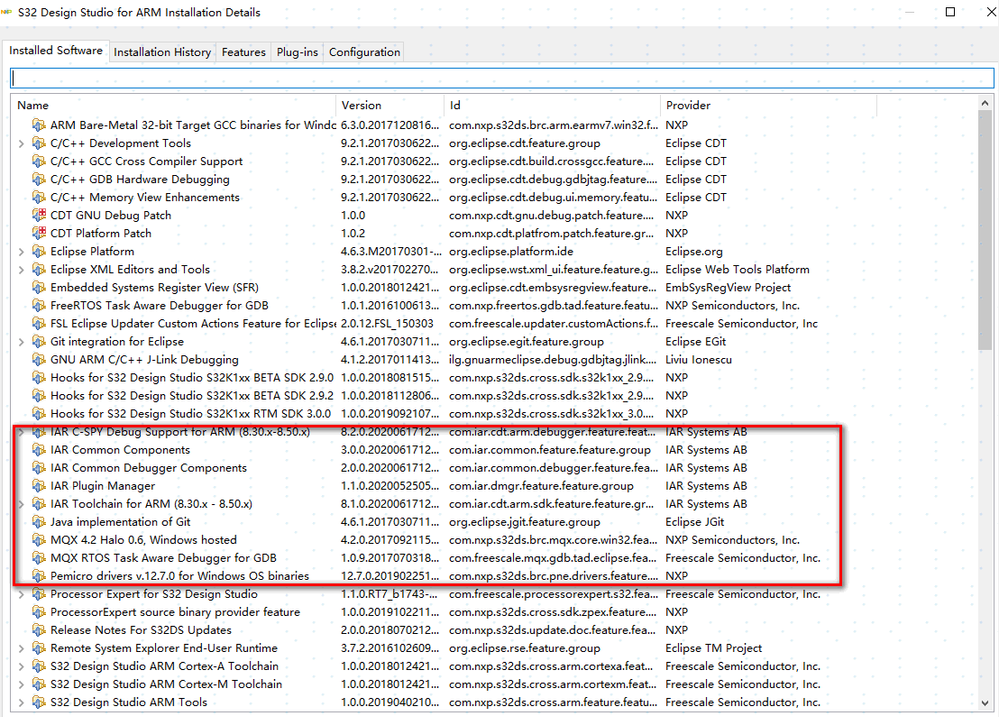Click provider Liviu Ionescu
999x717 pixels.
click(x=698, y=359)
